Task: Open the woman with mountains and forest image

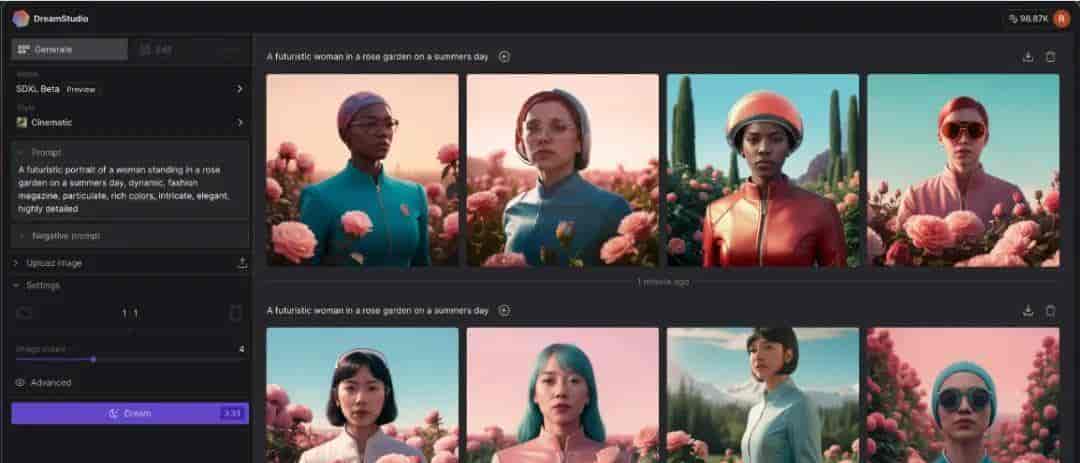Action: tap(763, 395)
